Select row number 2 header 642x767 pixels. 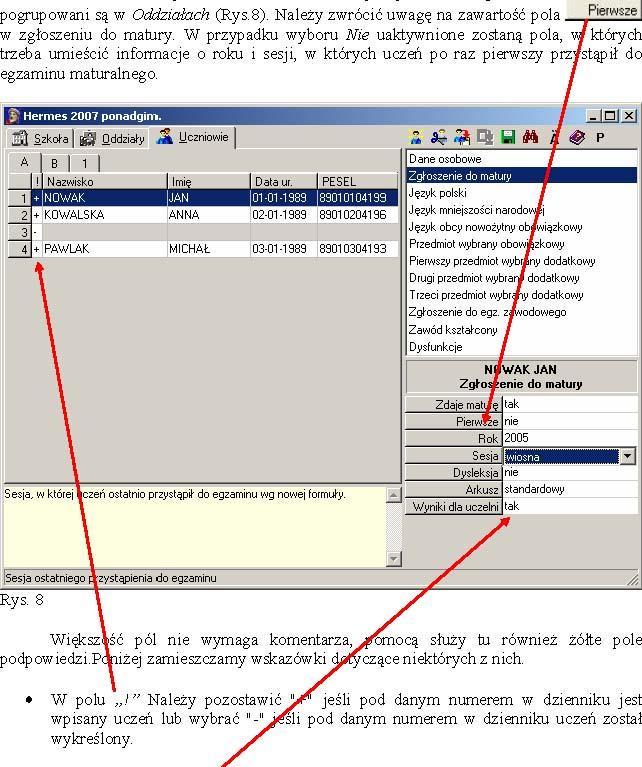point(20,215)
